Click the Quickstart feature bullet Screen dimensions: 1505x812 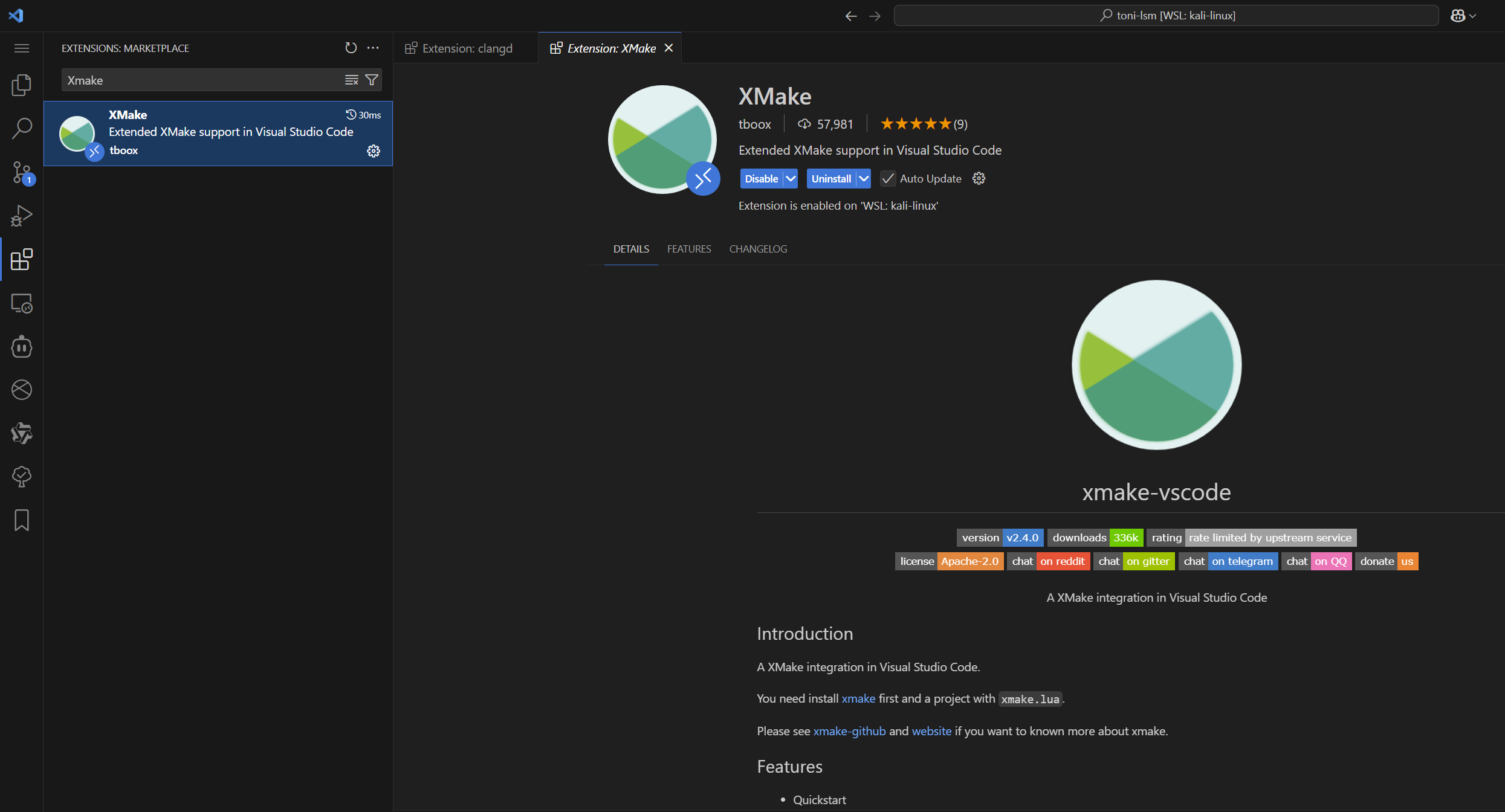point(819,800)
